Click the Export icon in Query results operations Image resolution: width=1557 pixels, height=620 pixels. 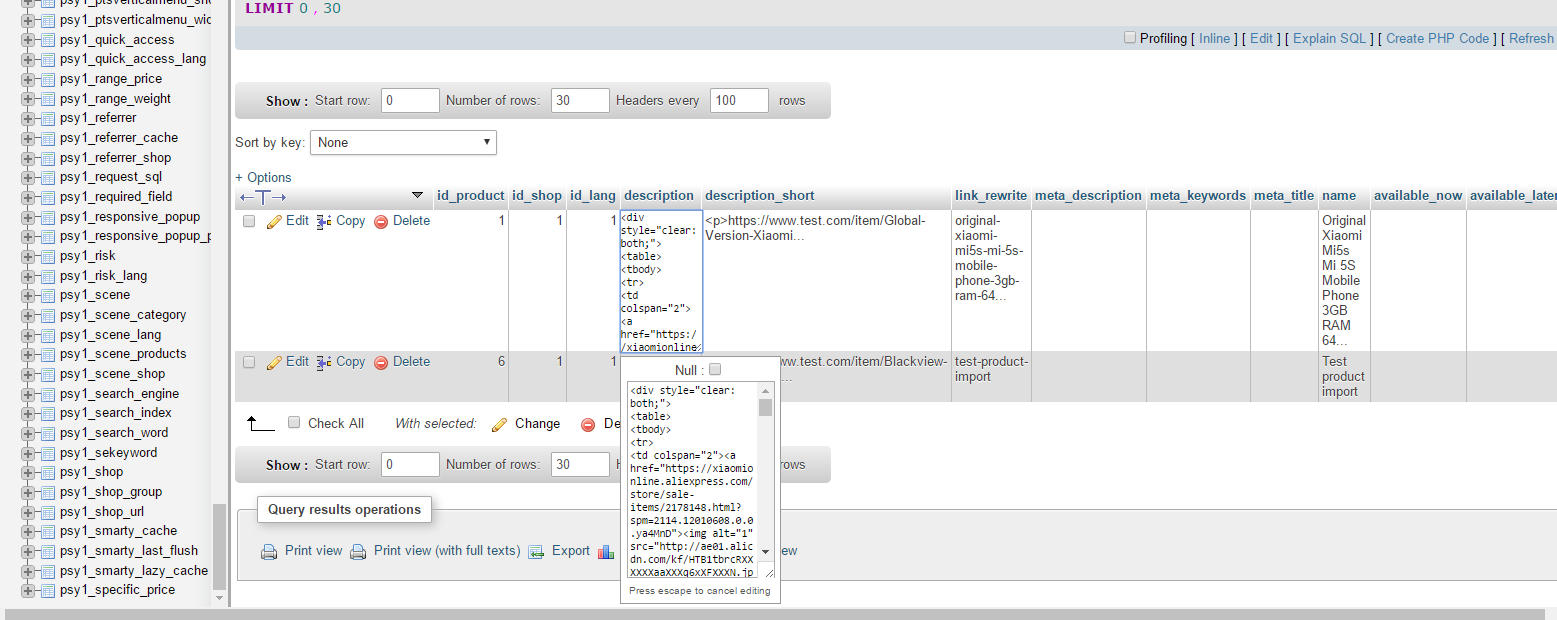pyautogui.click(x=536, y=551)
